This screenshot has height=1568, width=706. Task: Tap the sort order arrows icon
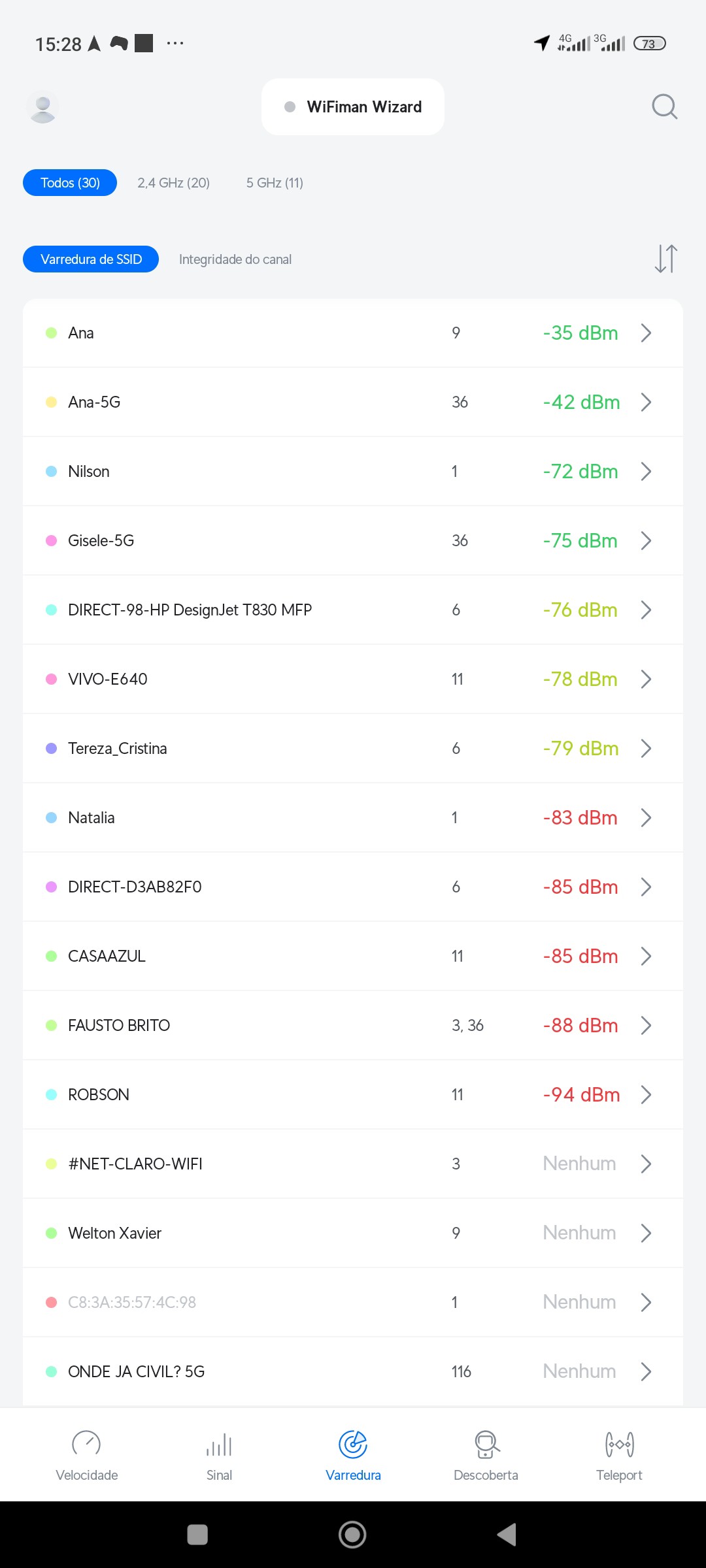[665, 259]
